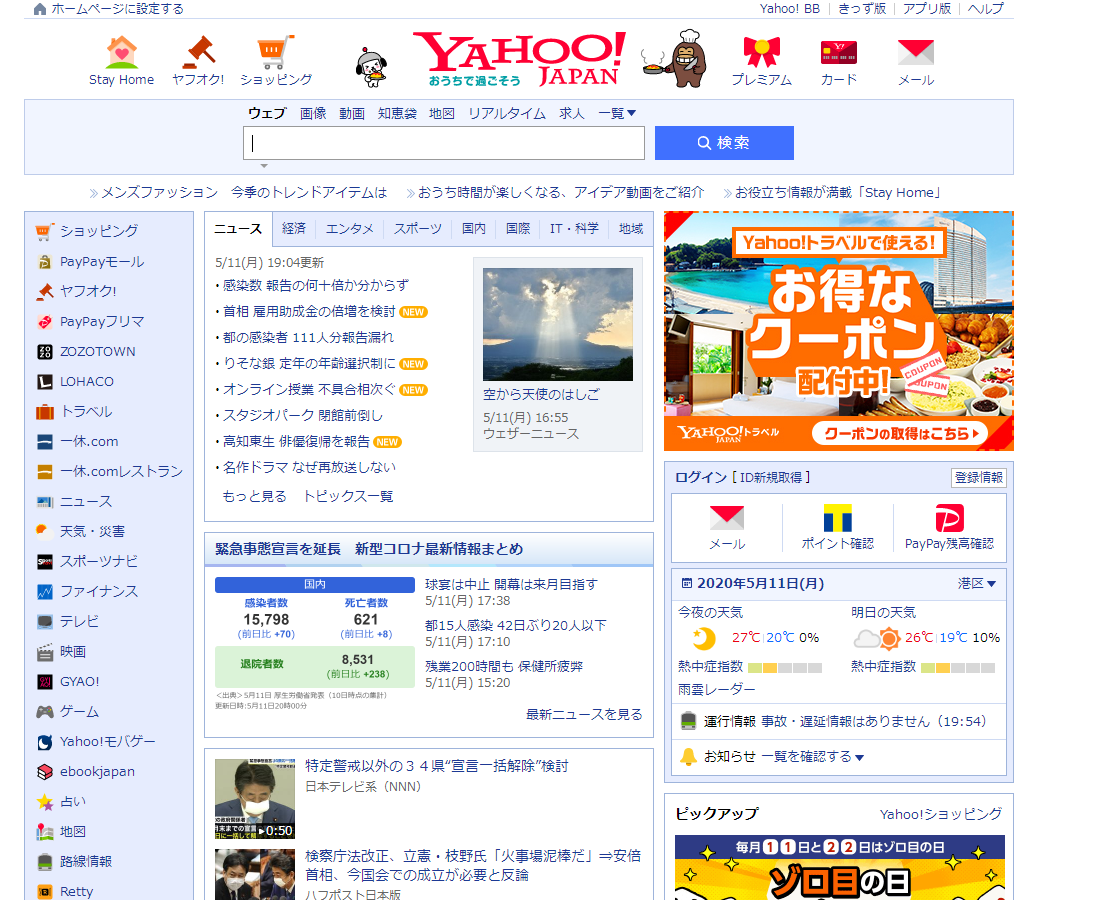Open the トピックス一覧 link
This screenshot has width=1095, height=900.
coord(348,496)
